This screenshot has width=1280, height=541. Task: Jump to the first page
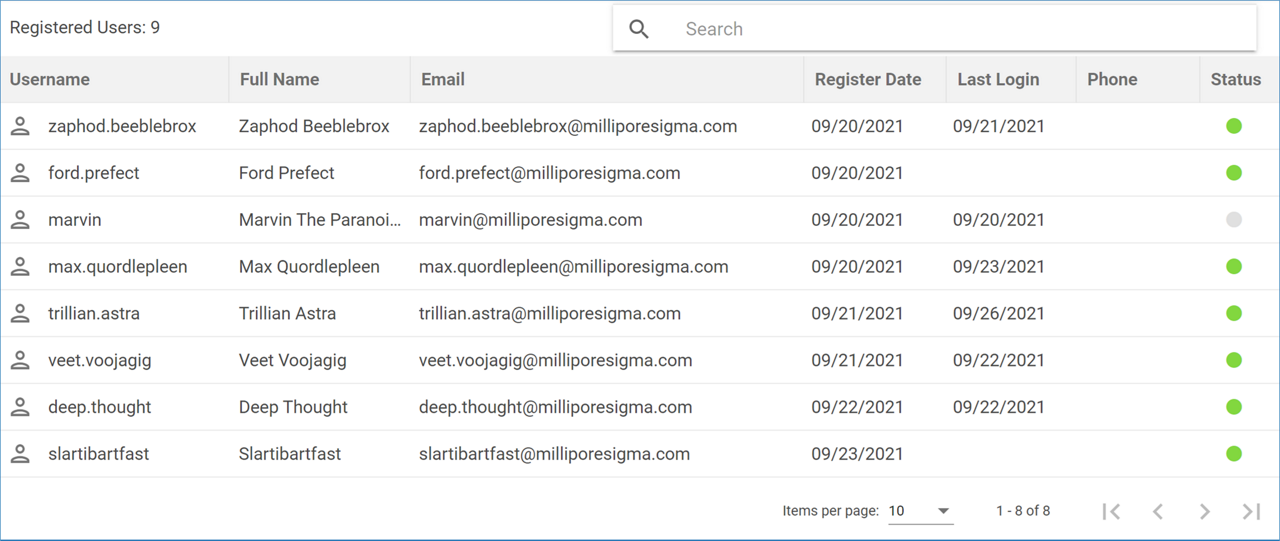tap(1110, 511)
